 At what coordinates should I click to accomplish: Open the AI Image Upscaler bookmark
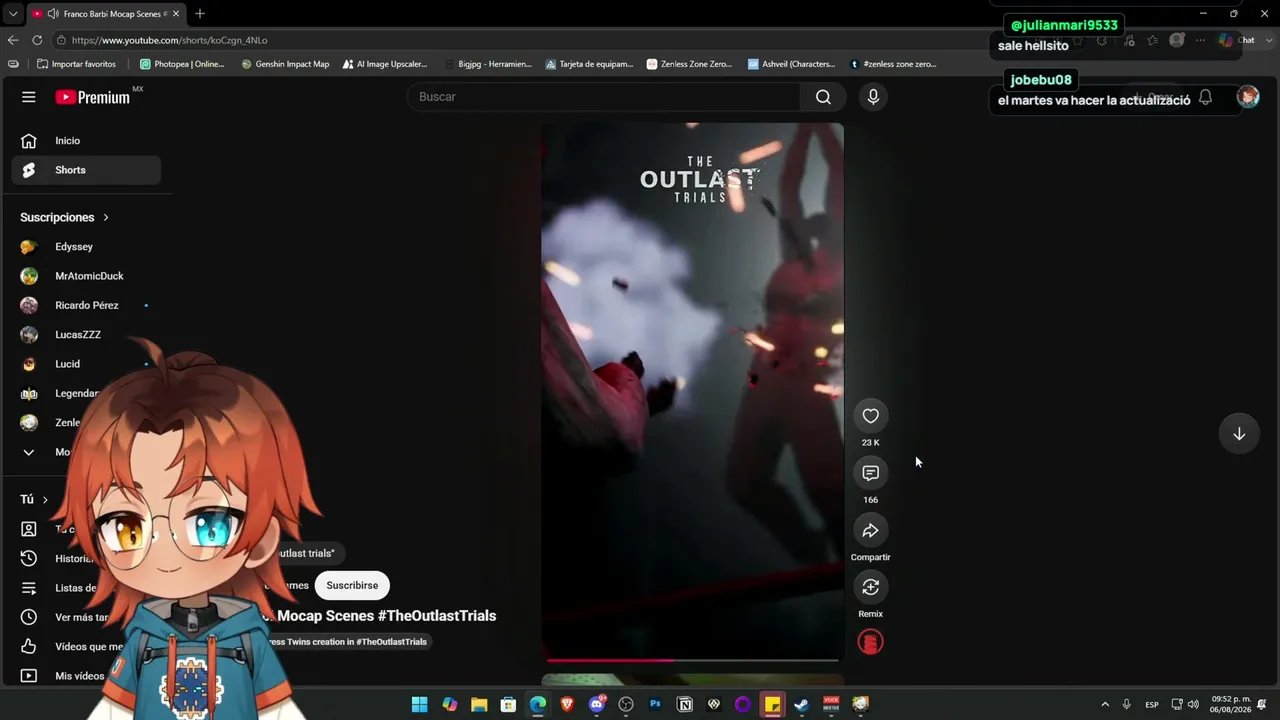385,64
